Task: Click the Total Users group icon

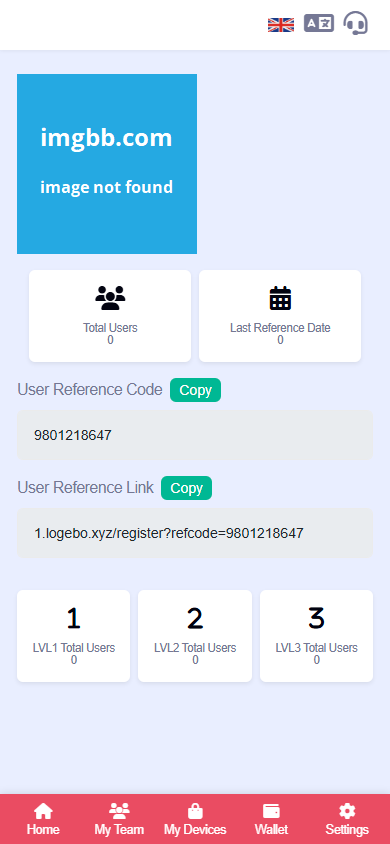Action: pos(110,298)
